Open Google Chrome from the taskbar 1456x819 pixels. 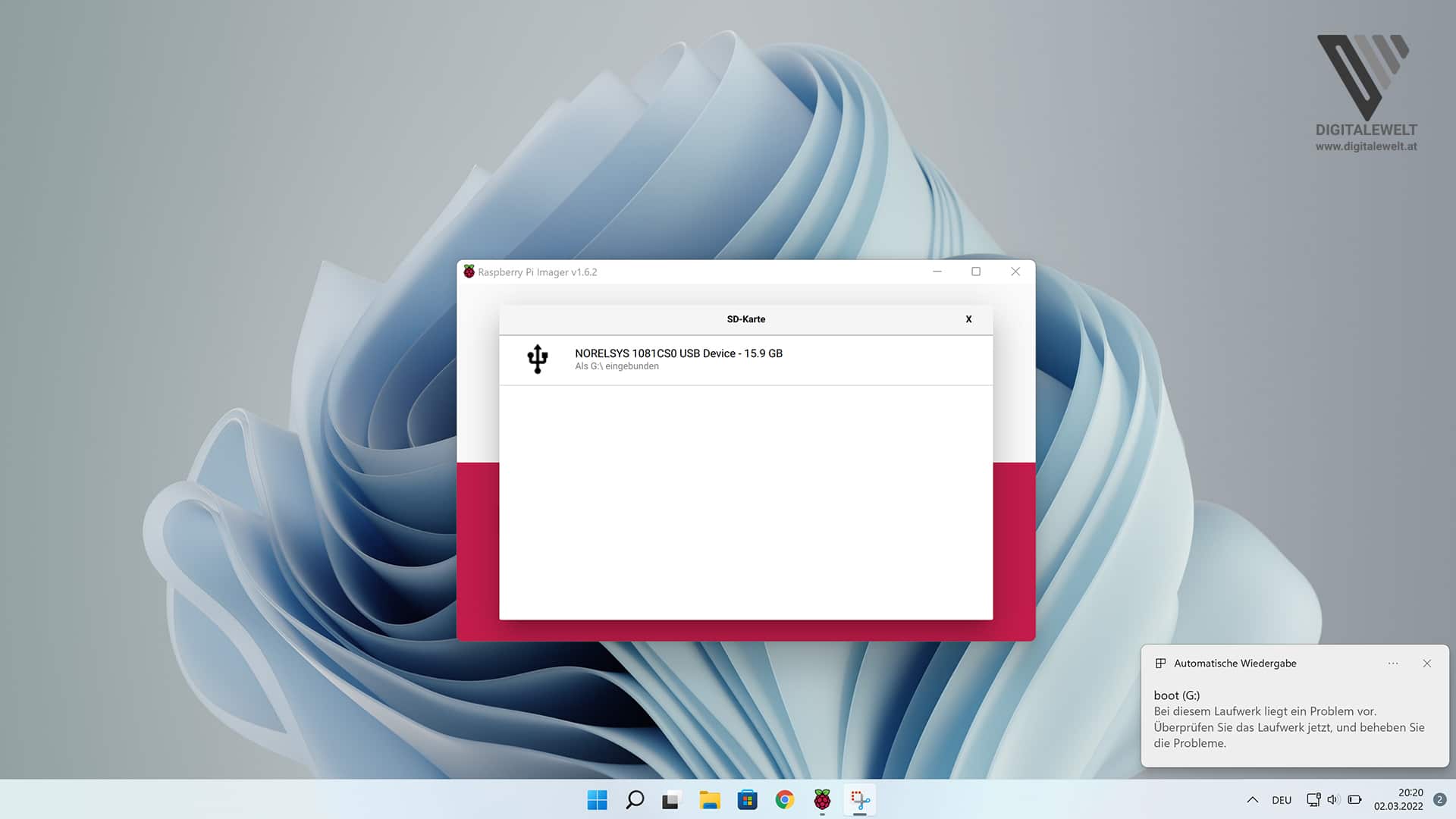[785, 800]
